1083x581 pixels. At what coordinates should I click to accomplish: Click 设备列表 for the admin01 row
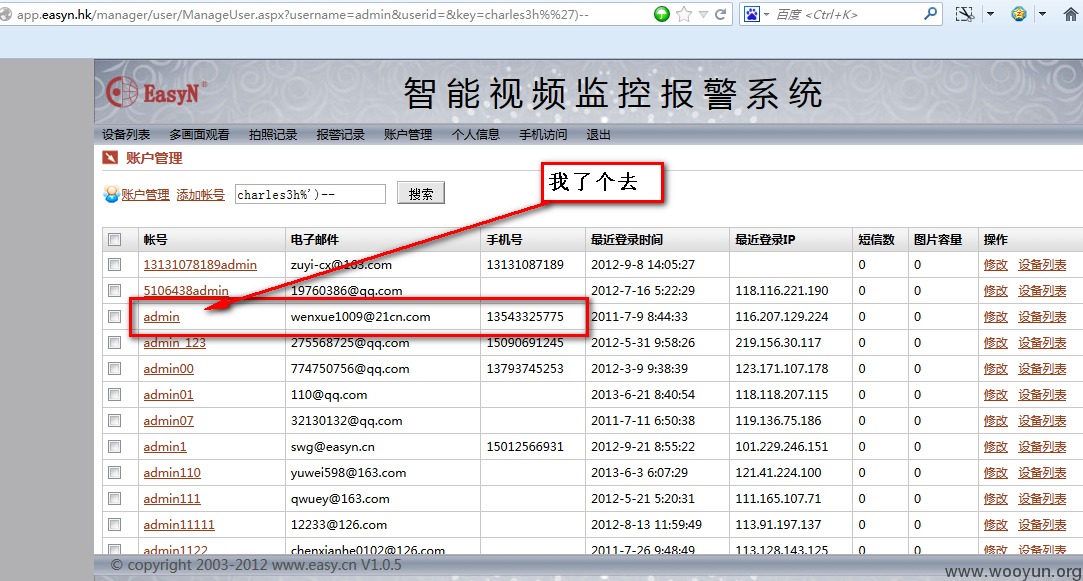point(1042,395)
